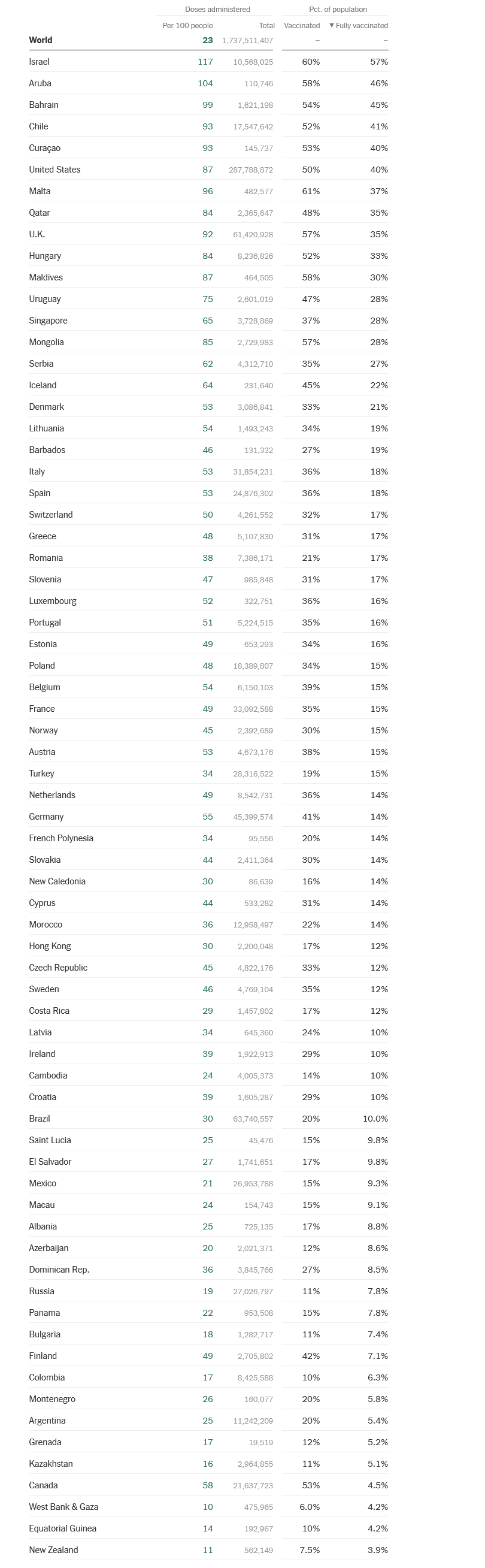485x1568 pixels.
Task: Click Doses administered group header
Action: pyautogui.click(x=217, y=9)
